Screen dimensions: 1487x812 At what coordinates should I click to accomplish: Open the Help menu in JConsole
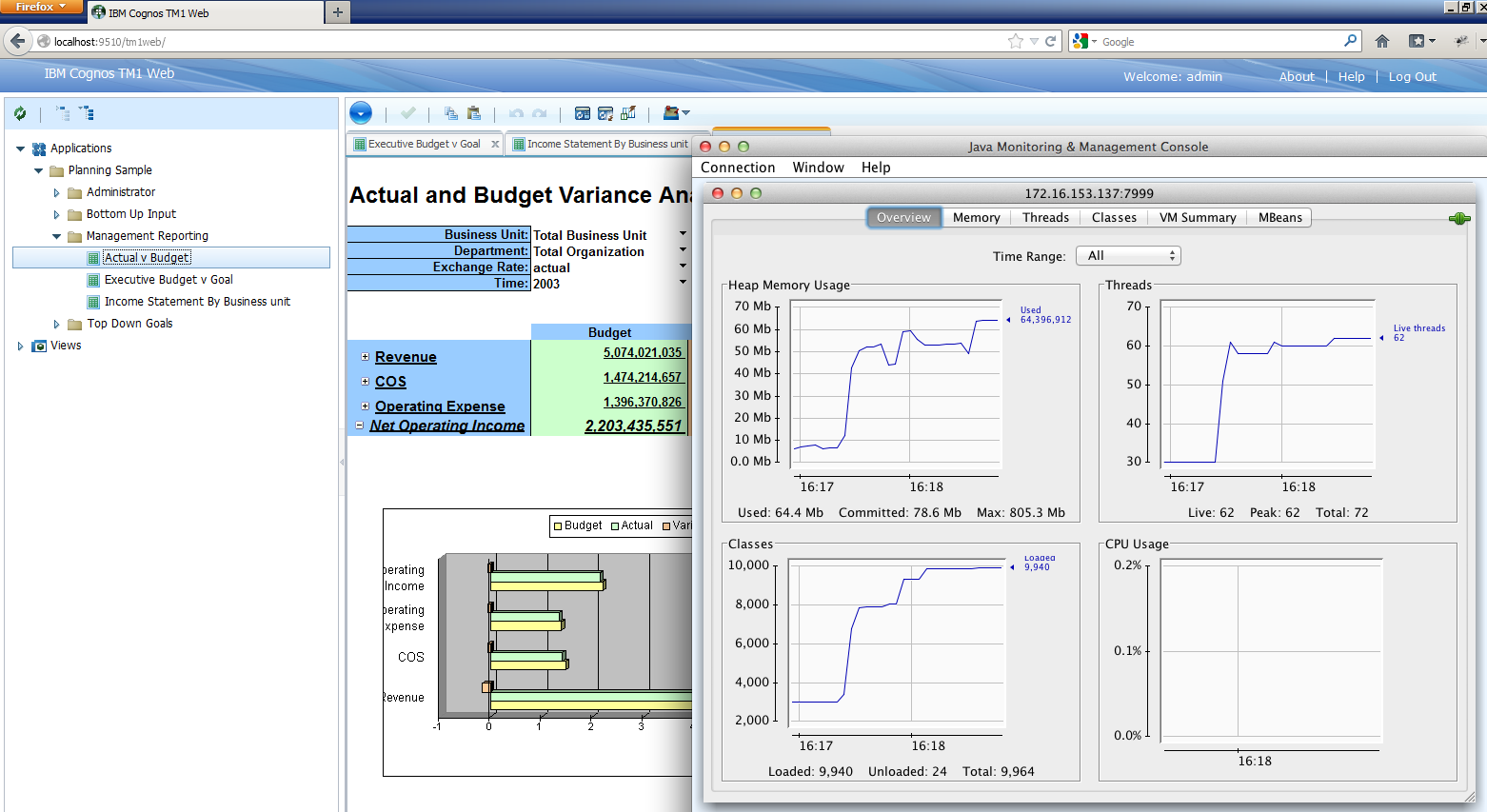(x=876, y=168)
